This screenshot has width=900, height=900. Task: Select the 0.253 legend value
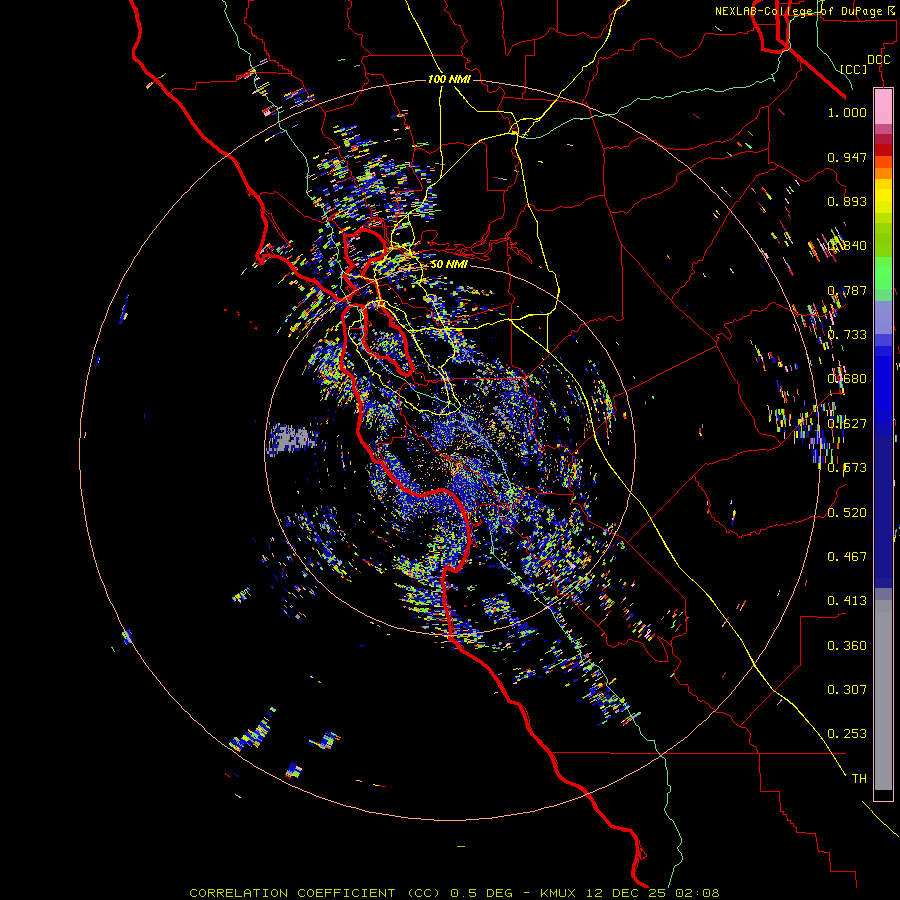coord(847,734)
